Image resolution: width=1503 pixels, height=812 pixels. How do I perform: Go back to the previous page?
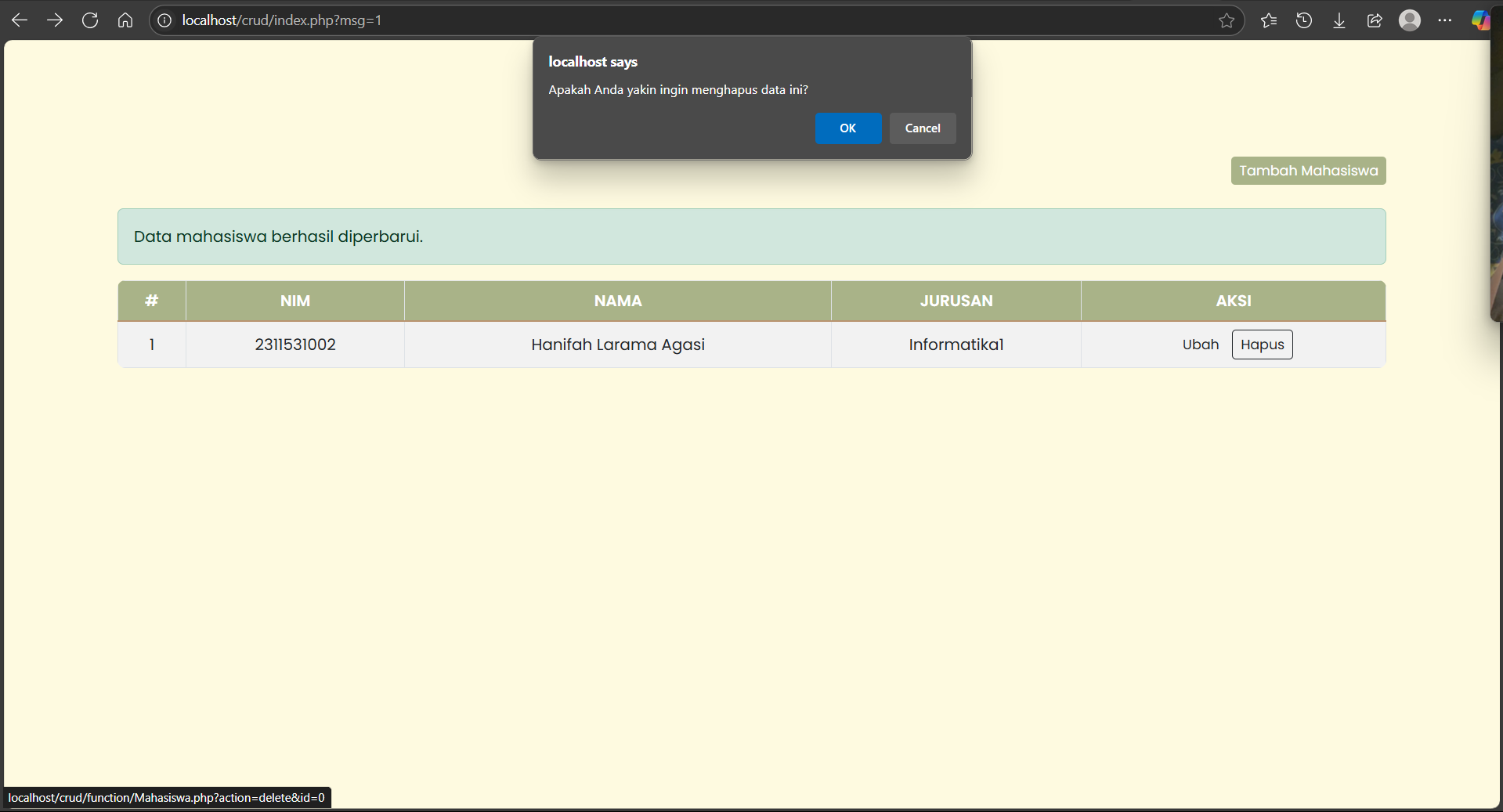click(x=20, y=20)
